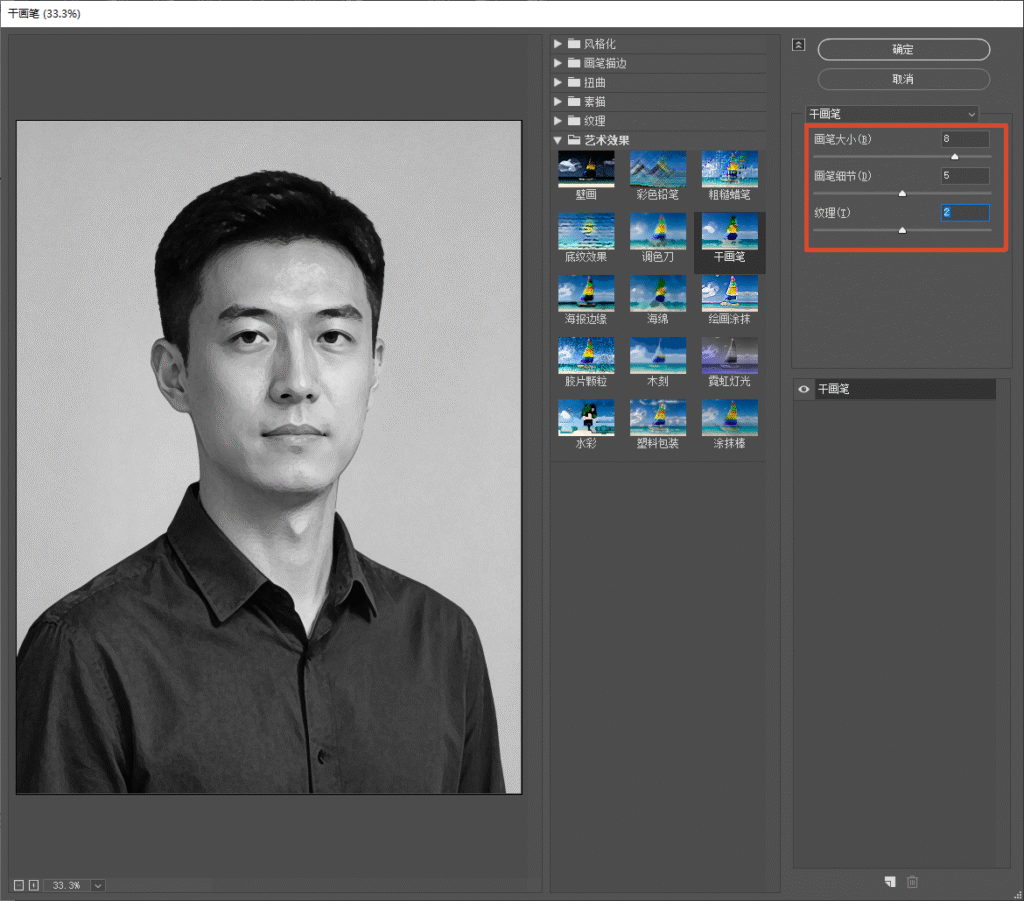1024x901 pixels.
Task: Click the 画笔细节 slider handle
Action: click(x=903, y=193)
